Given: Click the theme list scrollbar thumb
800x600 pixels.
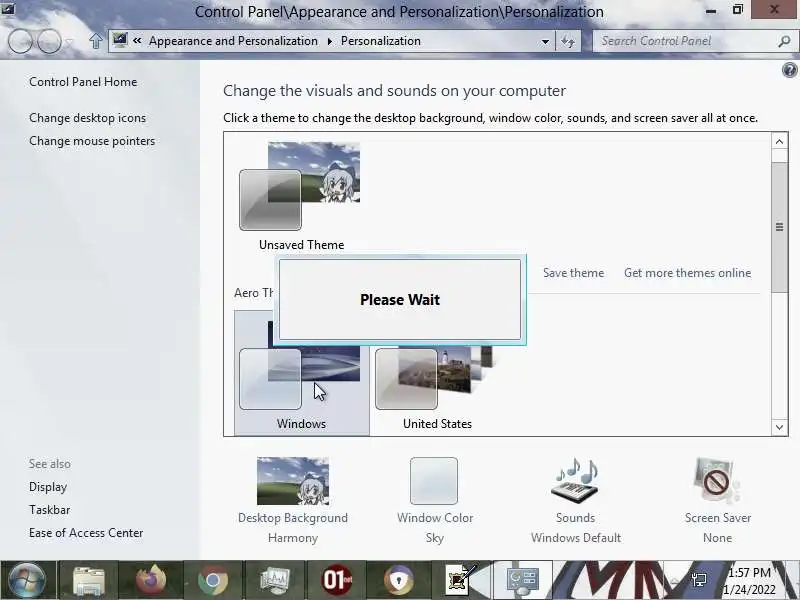Looking at the screenshot, I should [779, 227].
